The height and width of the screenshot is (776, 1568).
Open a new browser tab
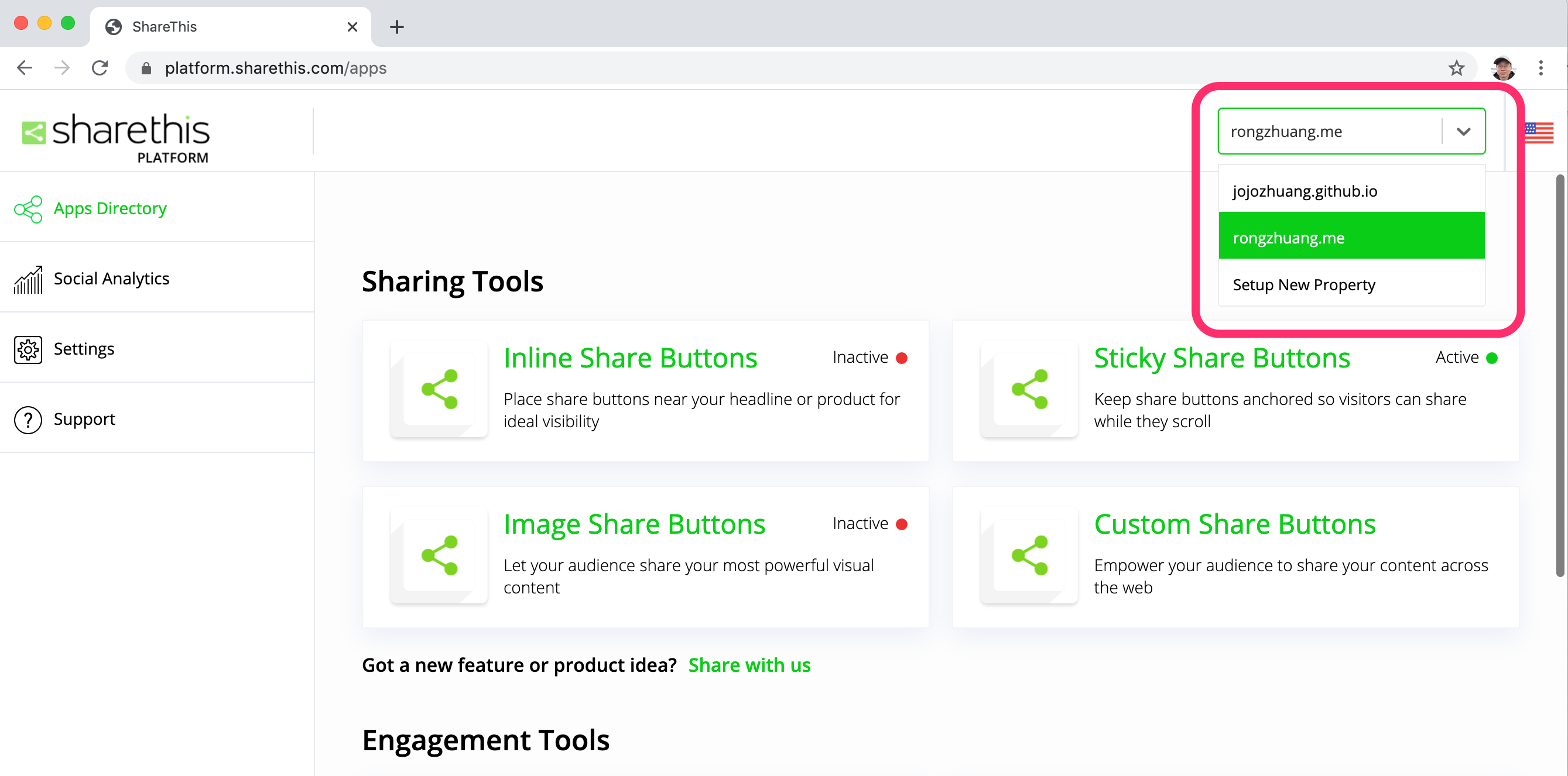click(397, 27)
